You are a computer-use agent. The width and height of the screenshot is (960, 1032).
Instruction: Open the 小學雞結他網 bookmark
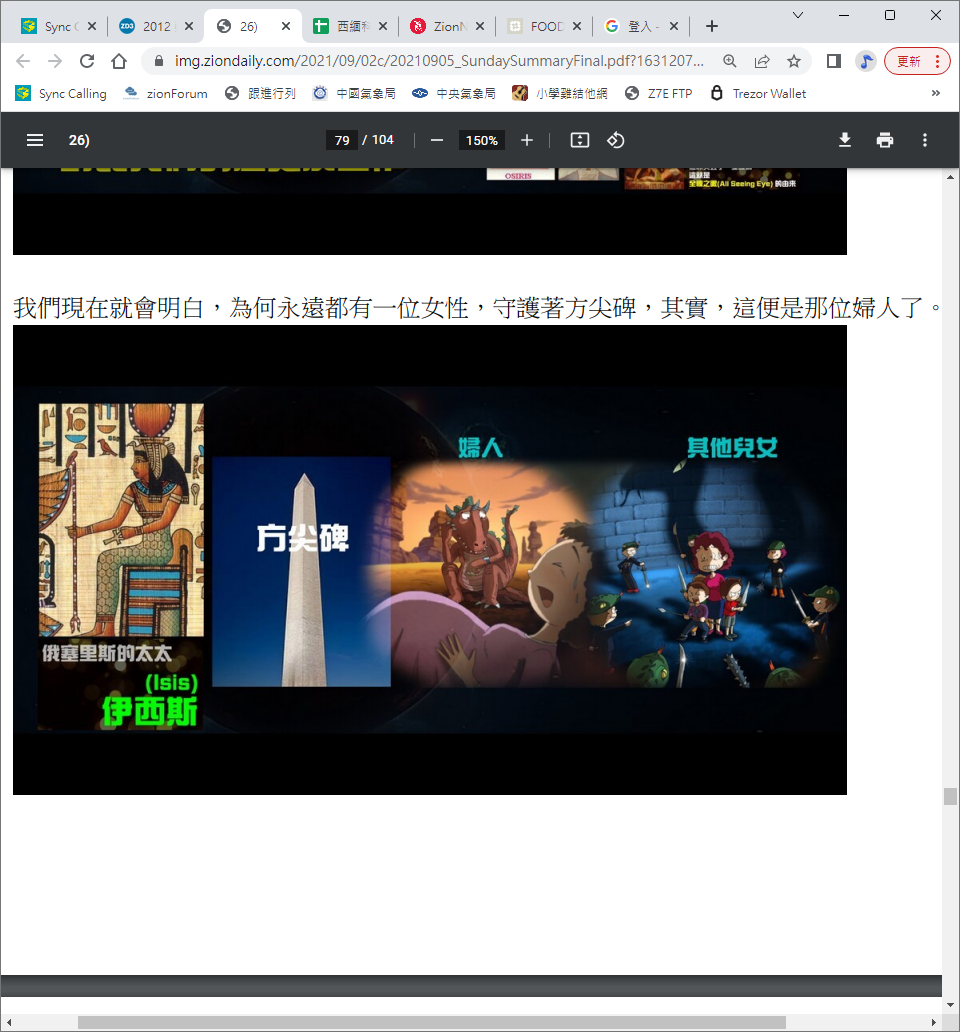pyautogui.click(x=560, y=93)
